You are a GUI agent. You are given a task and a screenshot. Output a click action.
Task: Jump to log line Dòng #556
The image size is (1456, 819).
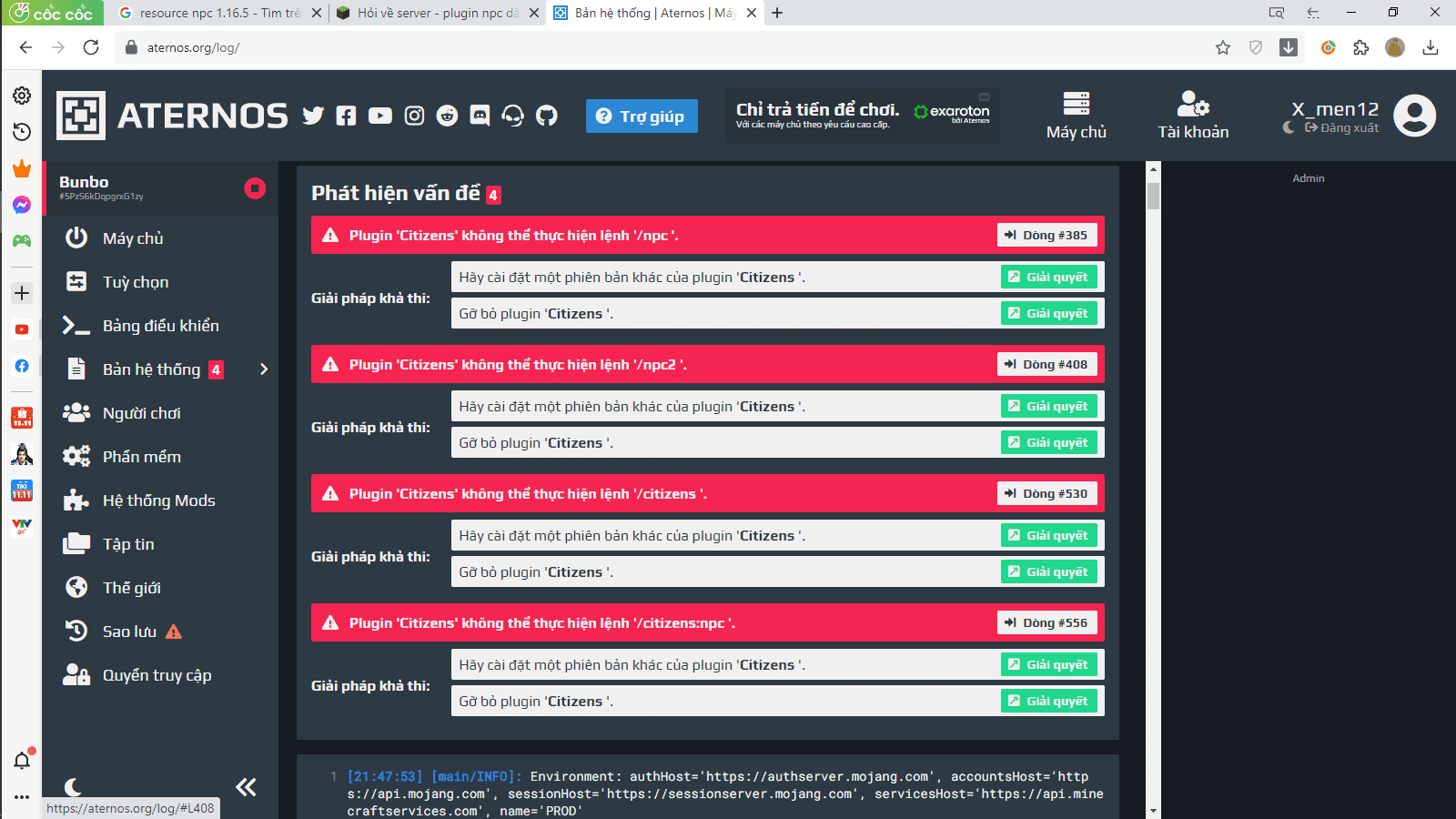click(x=1046, y=623)
